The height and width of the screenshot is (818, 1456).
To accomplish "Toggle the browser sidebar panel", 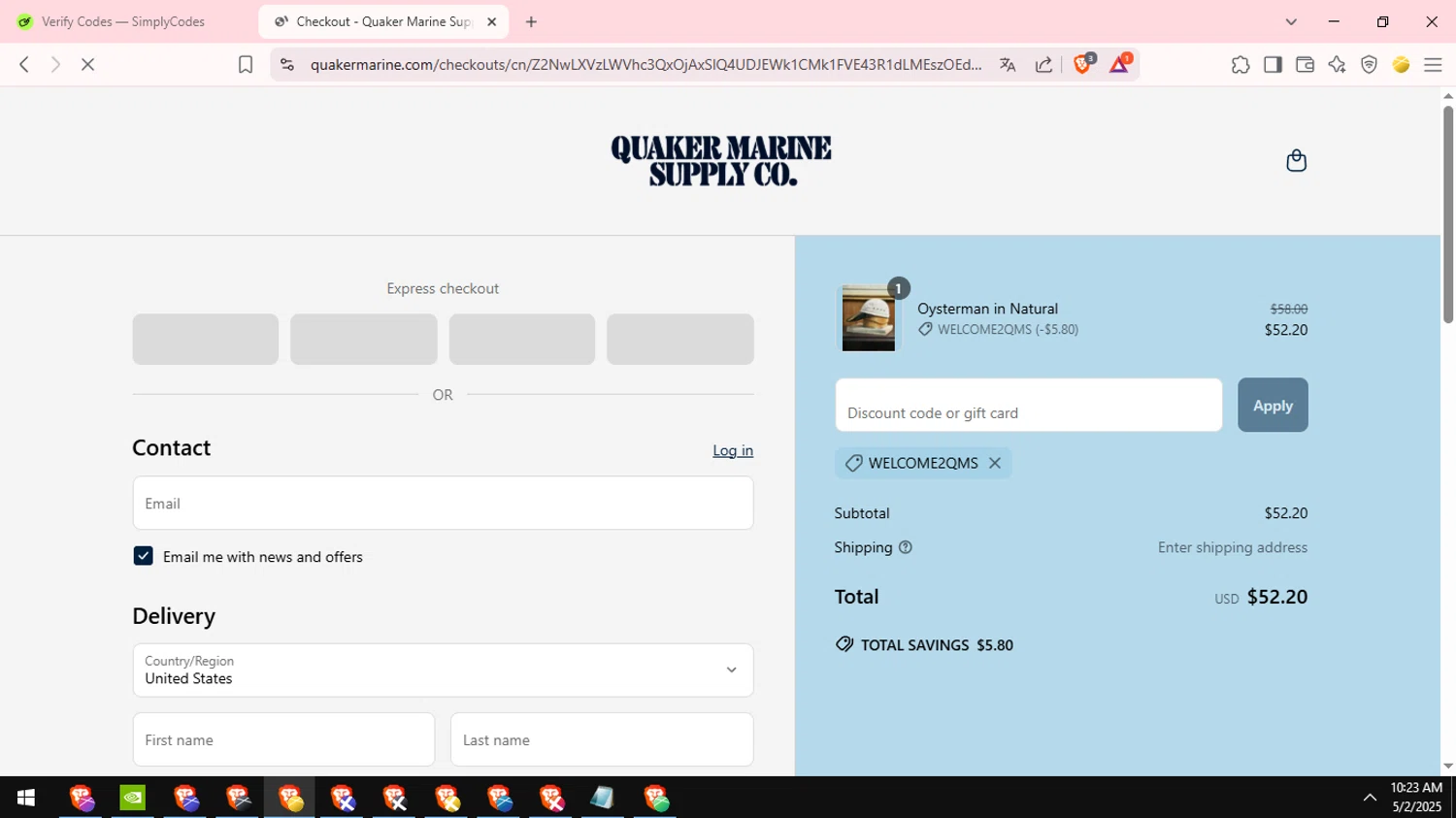I will pyautogui.click(x=1273, y=64).
